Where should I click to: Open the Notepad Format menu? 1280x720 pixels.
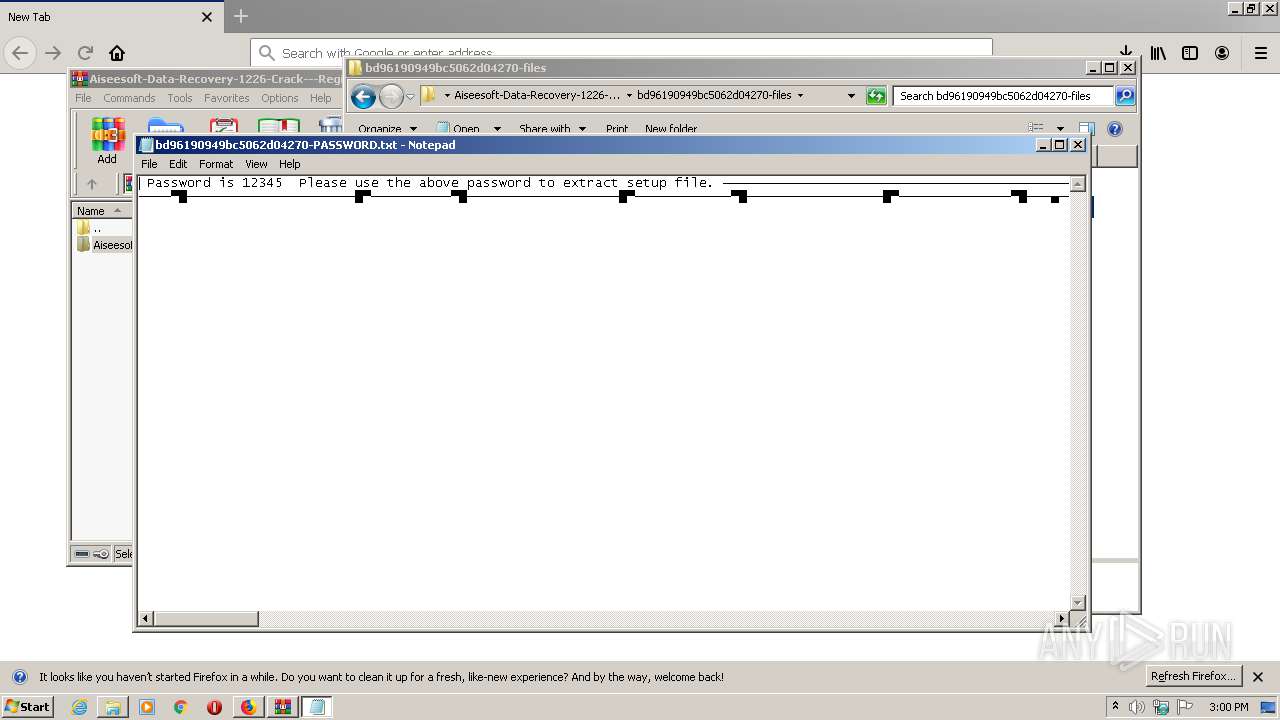(x=216, y=164)
